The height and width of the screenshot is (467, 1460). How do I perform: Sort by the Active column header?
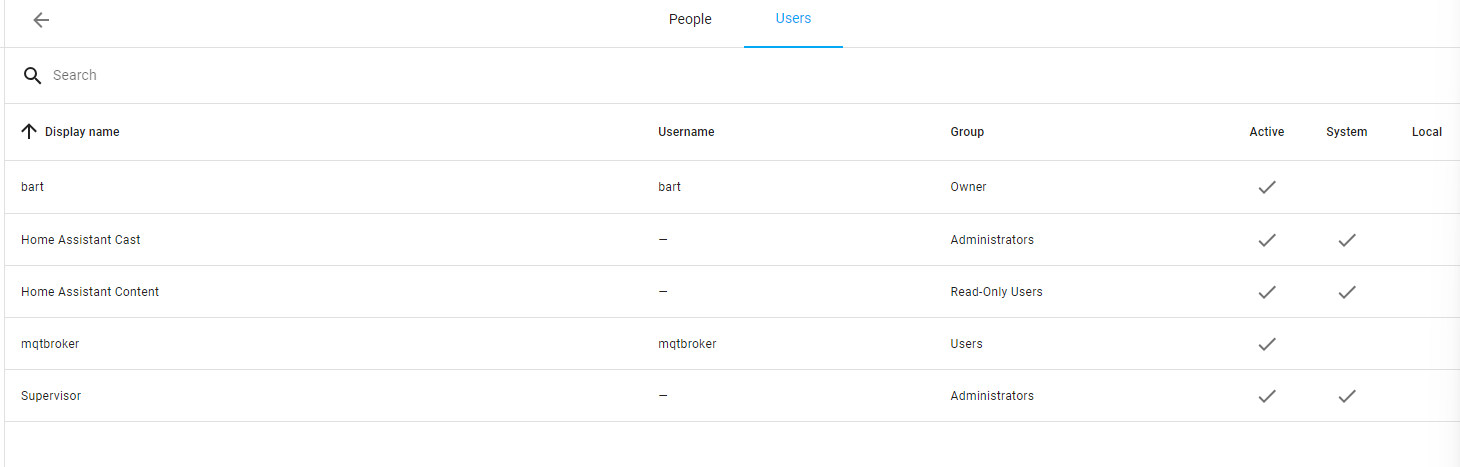[1266, 132]
